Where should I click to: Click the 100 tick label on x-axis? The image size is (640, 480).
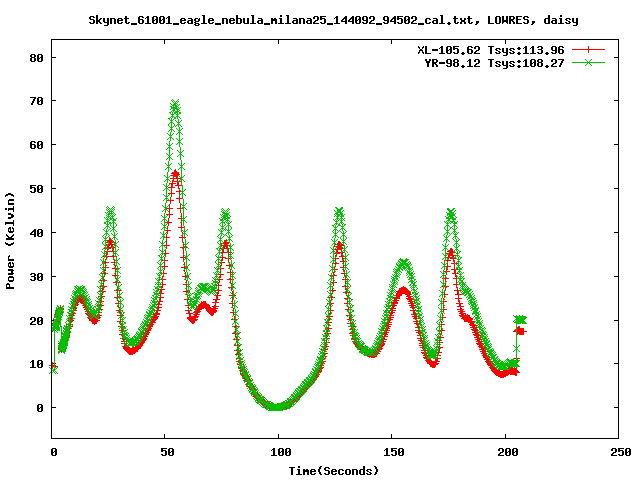tap(279, 453)
